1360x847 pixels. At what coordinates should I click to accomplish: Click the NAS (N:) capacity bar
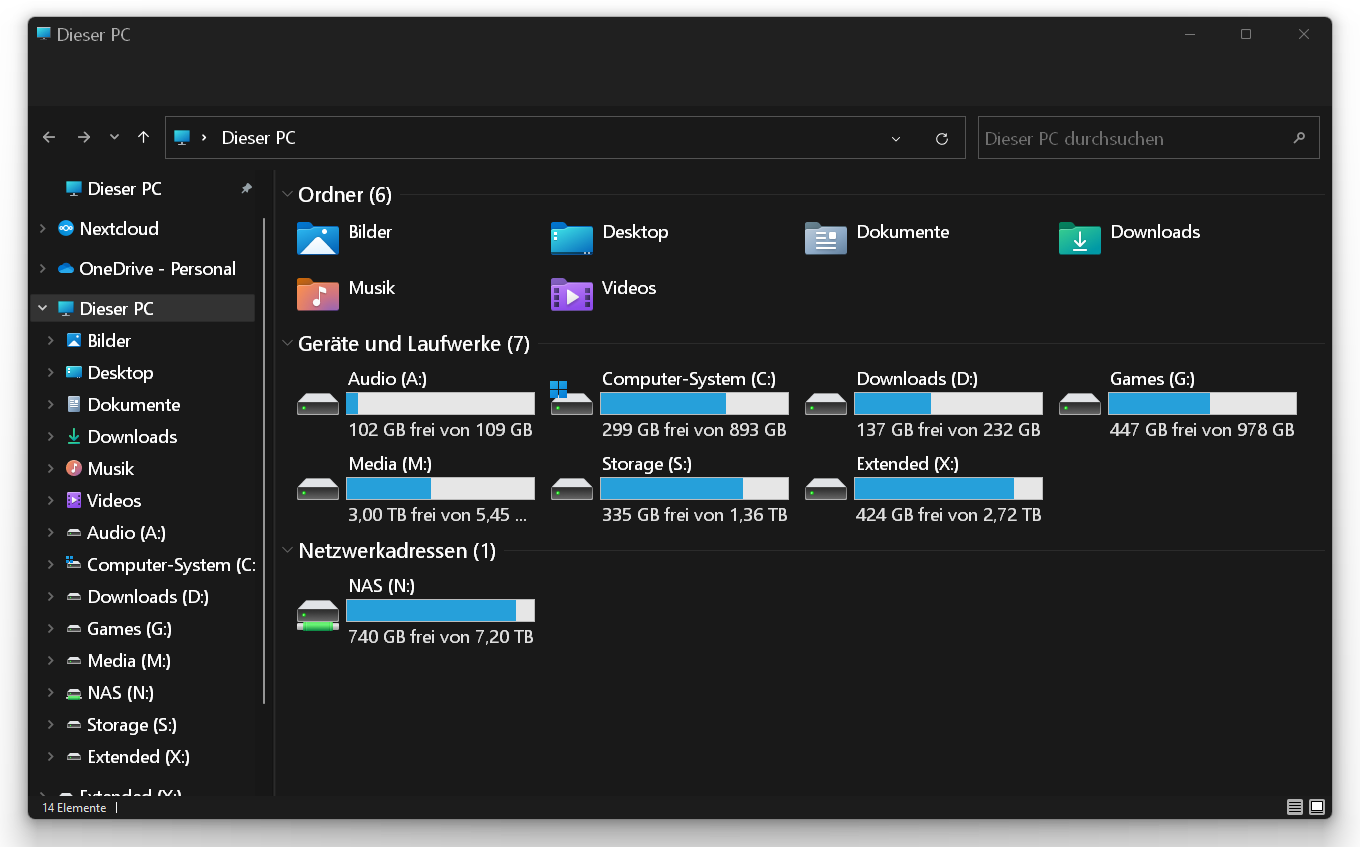click(x=440, y=611)
